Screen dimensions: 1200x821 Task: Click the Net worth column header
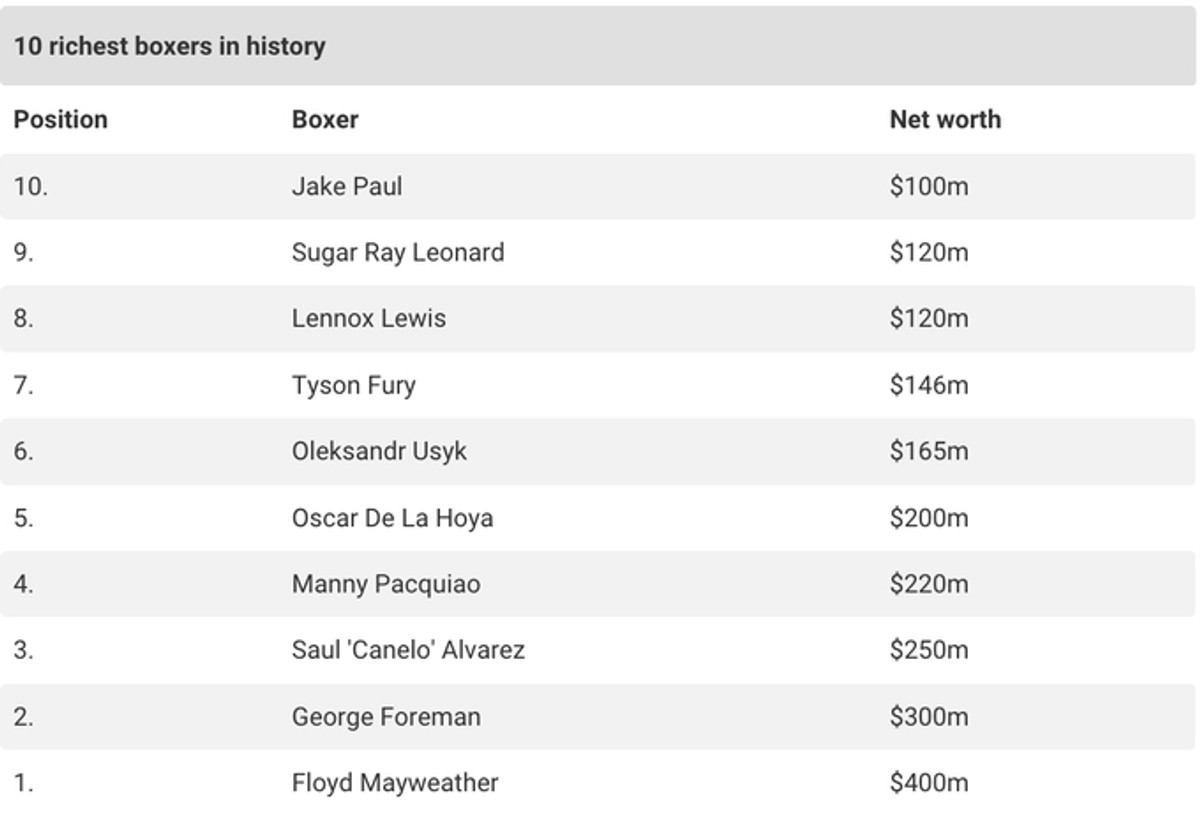coord(945,120)
